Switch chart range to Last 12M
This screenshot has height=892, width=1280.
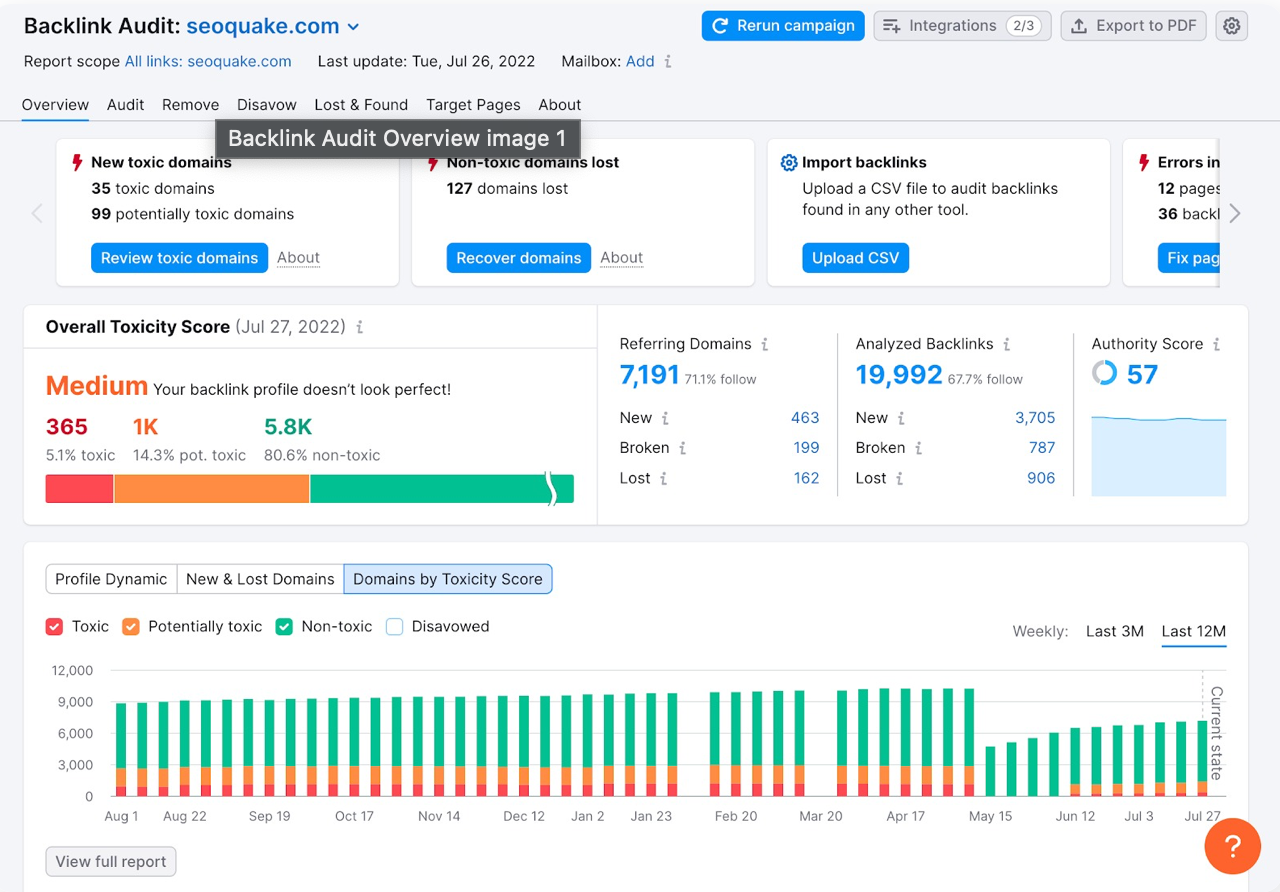(1194, 631)
